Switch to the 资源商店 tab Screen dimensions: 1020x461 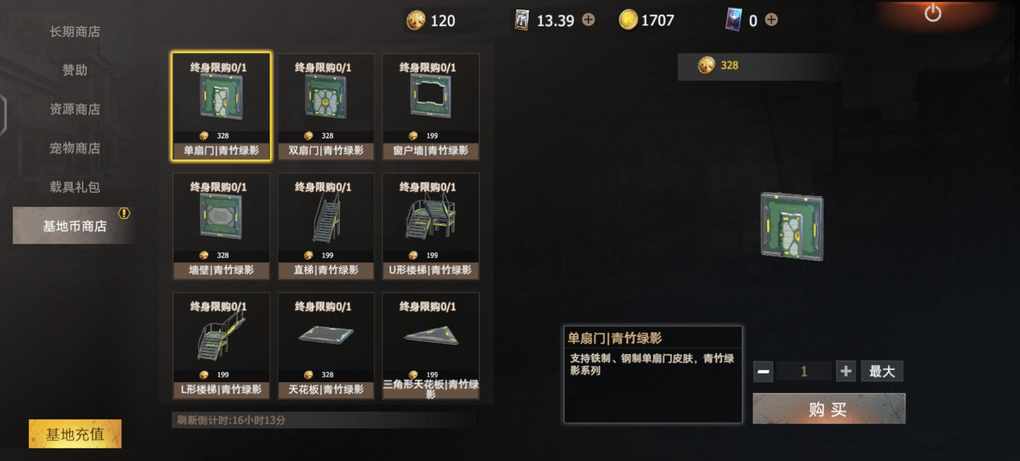[75, 109]
